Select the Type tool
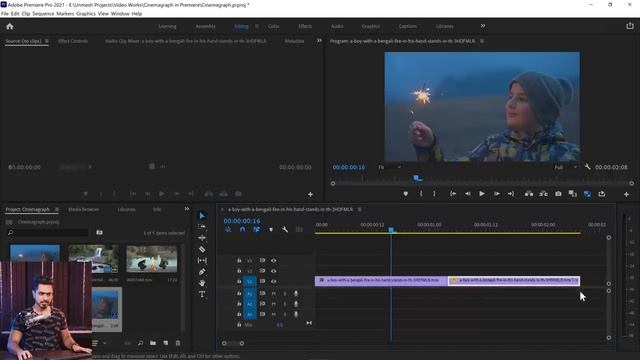Screen dimensions: 640x360 tap(202, 294)
